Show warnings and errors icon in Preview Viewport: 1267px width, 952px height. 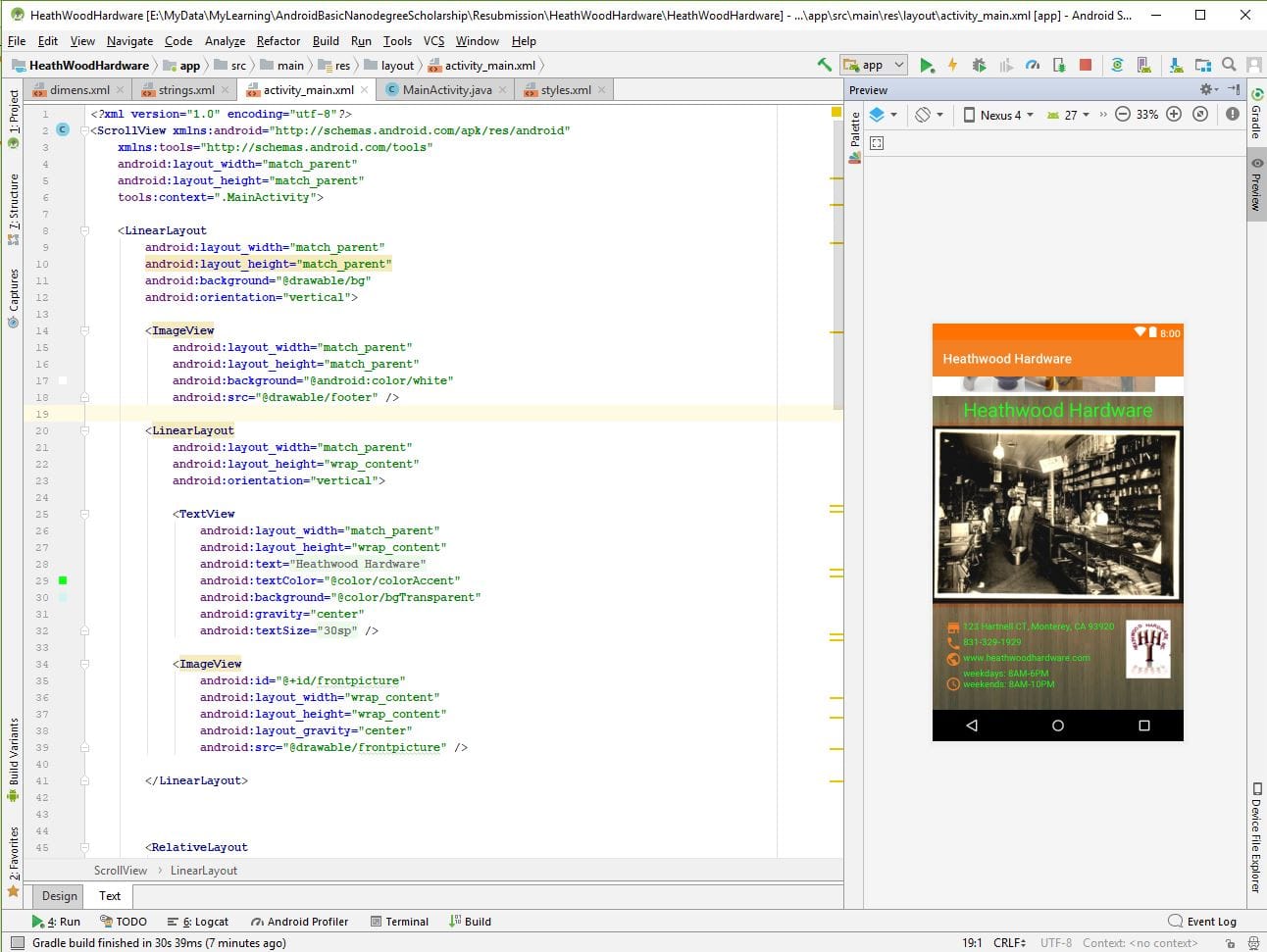pyautogui.click(x=1233, y=114)
